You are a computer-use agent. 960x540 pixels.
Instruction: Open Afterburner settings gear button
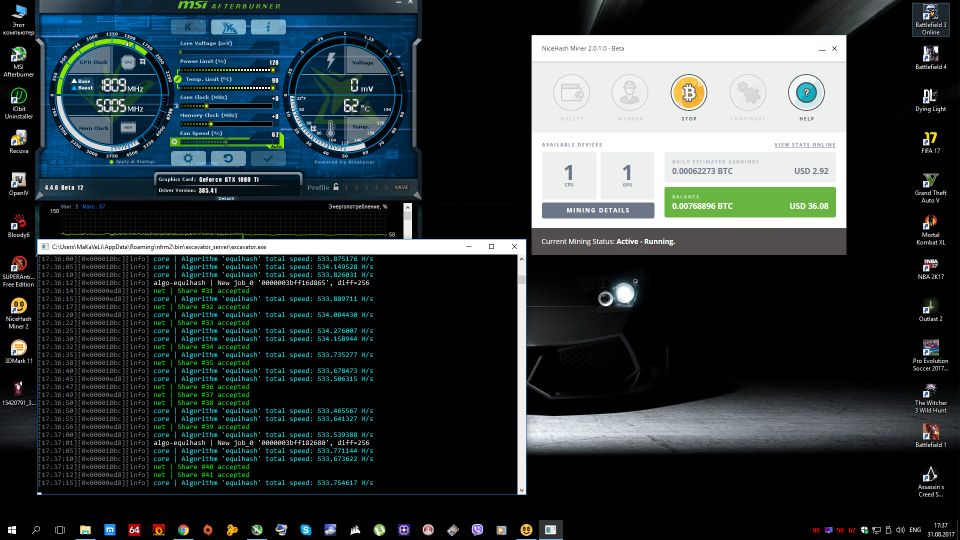click(188, 158)
